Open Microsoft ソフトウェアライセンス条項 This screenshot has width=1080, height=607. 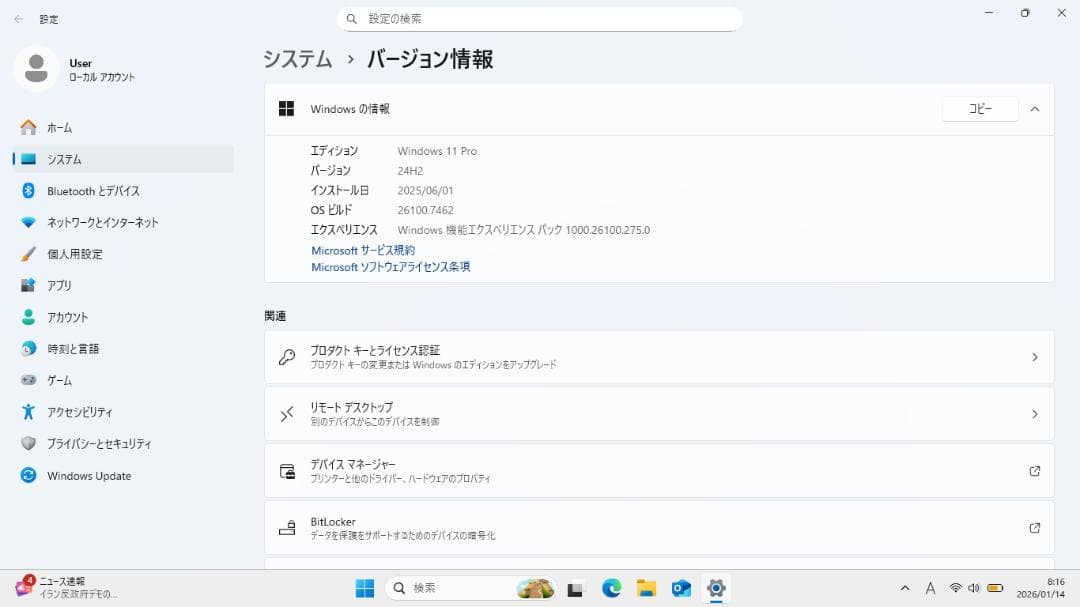click(x=389, y=266)
